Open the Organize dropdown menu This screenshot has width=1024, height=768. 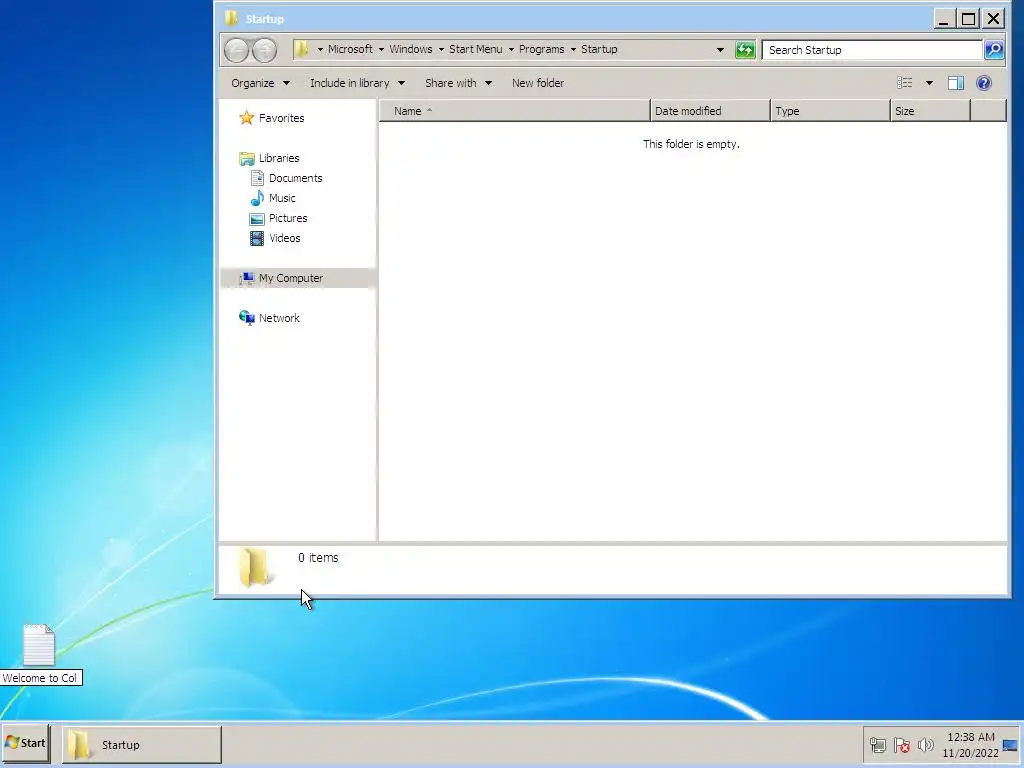[260, 83]
